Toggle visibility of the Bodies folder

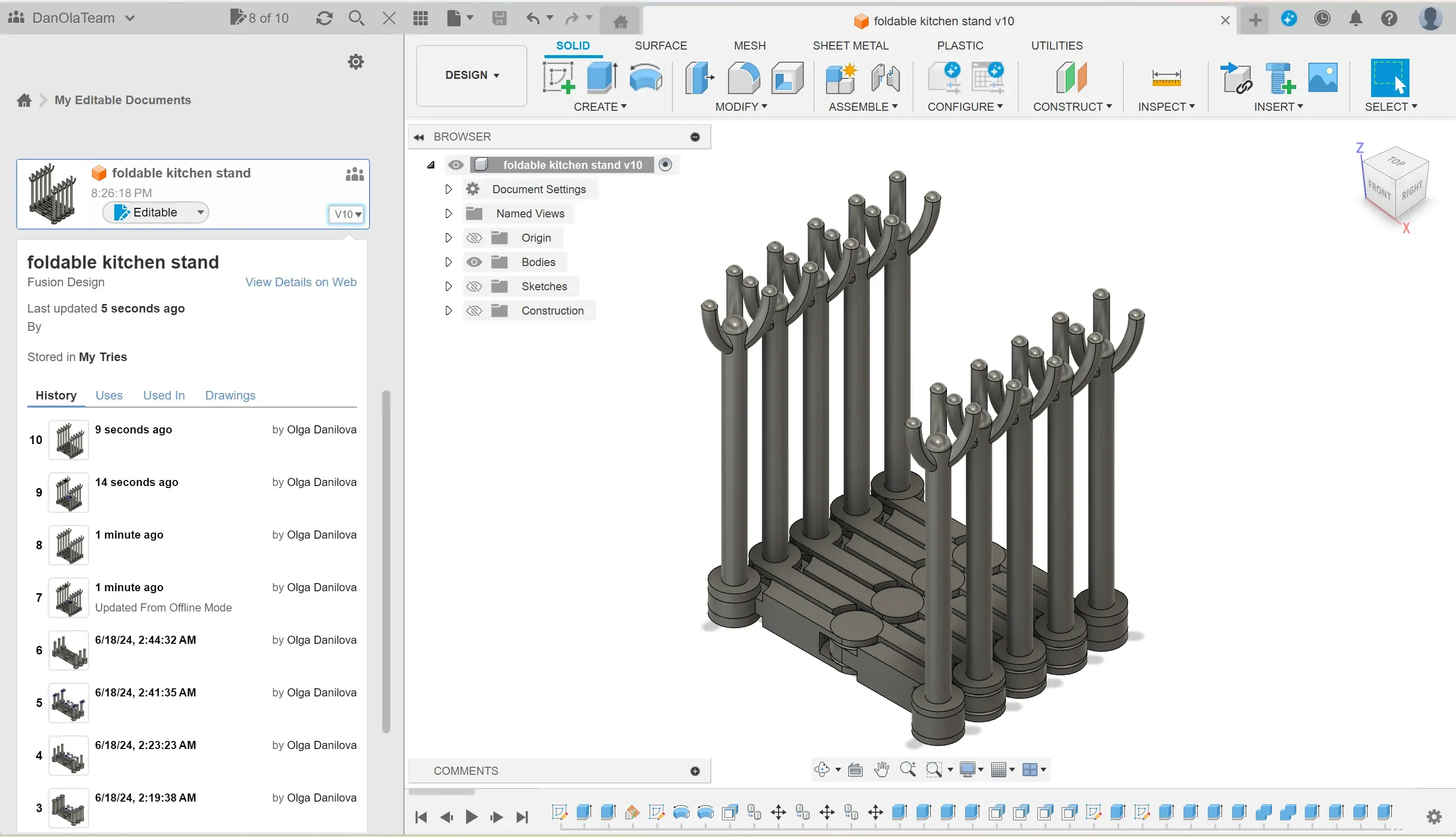pos(474,262)
